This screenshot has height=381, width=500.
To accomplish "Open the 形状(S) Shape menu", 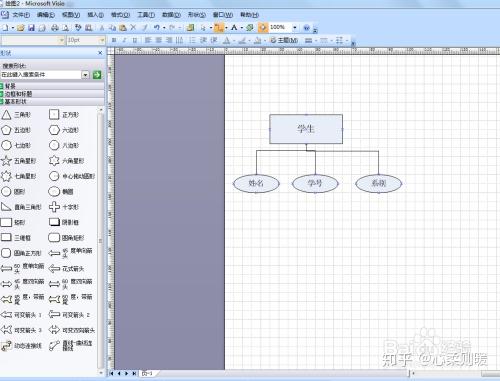I will pyautogui.click(x=196, y=15).
